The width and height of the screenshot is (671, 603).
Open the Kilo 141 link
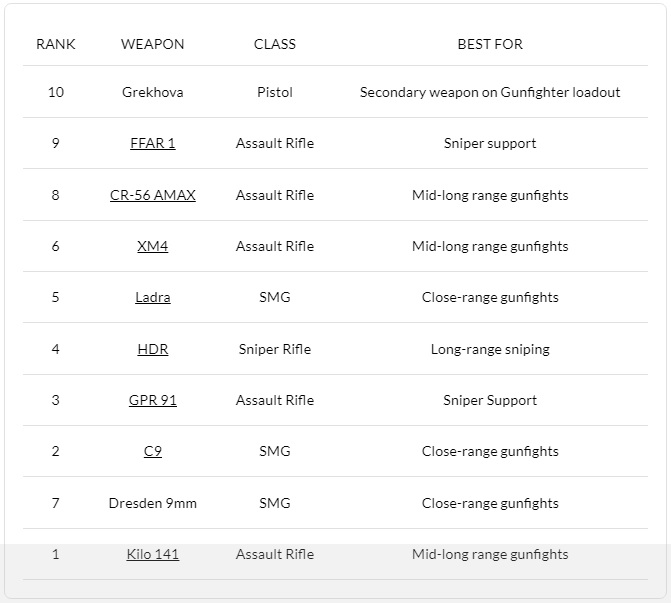pyautogui.click(x=152, y=554)
